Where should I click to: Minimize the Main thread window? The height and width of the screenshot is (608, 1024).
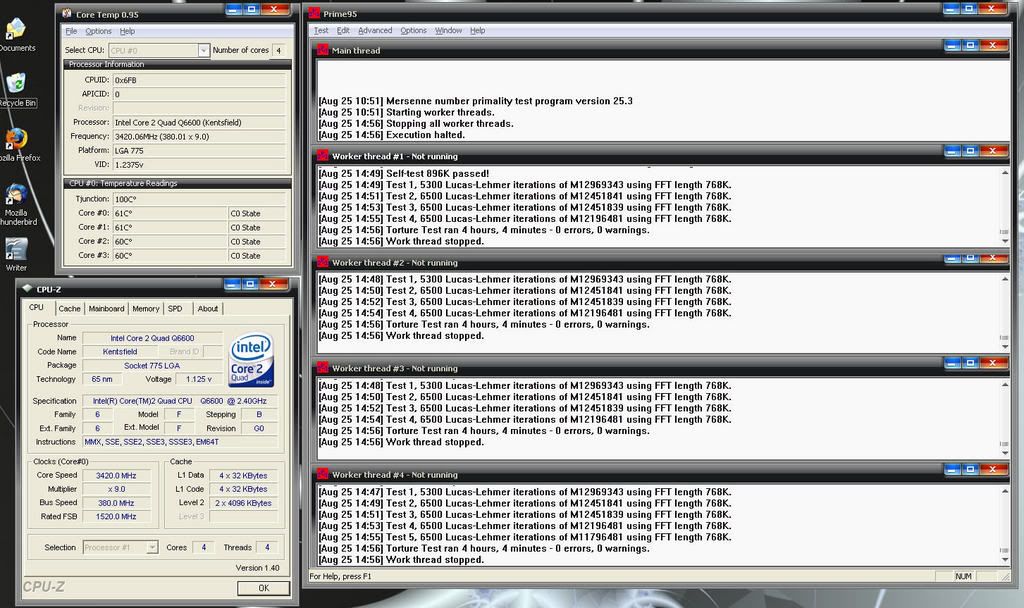click(952, 45)
